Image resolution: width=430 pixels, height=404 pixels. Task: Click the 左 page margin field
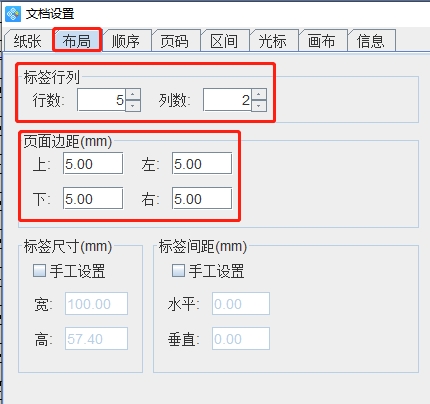pyautogui.click(x=202, y=163)
